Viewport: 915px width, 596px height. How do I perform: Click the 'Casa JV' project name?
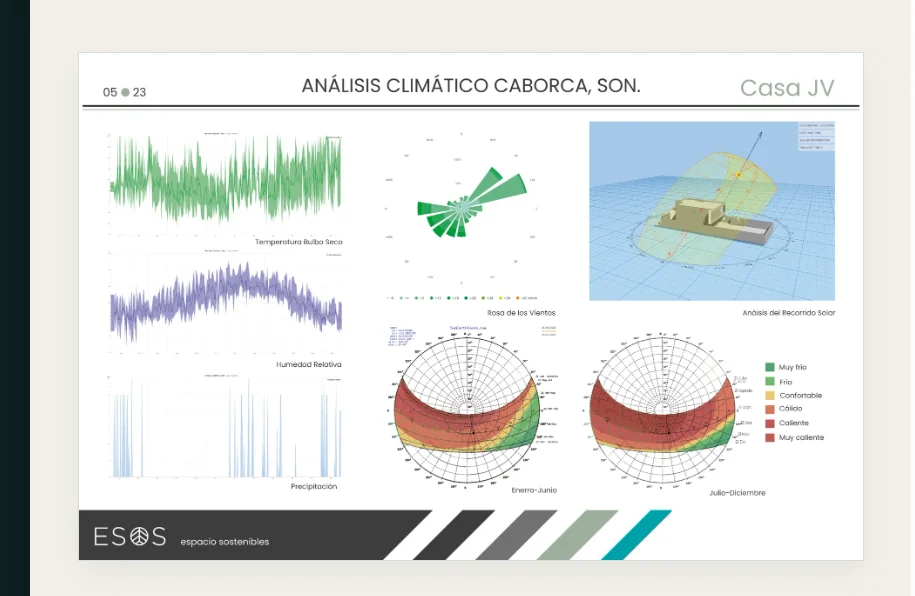(787, 88)
